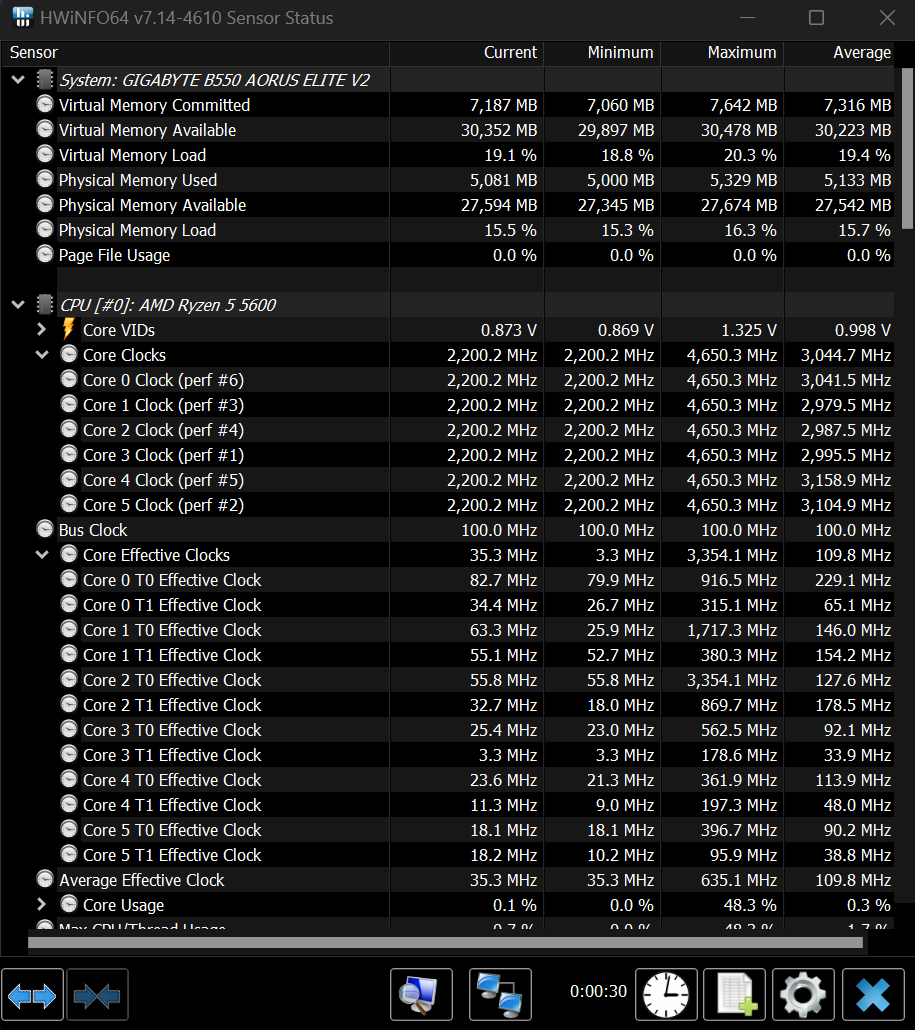Viewport: 915px width, 1030px height.
Task: Click the Core VIDs lightning bolt icon
Action: (68, 329)
